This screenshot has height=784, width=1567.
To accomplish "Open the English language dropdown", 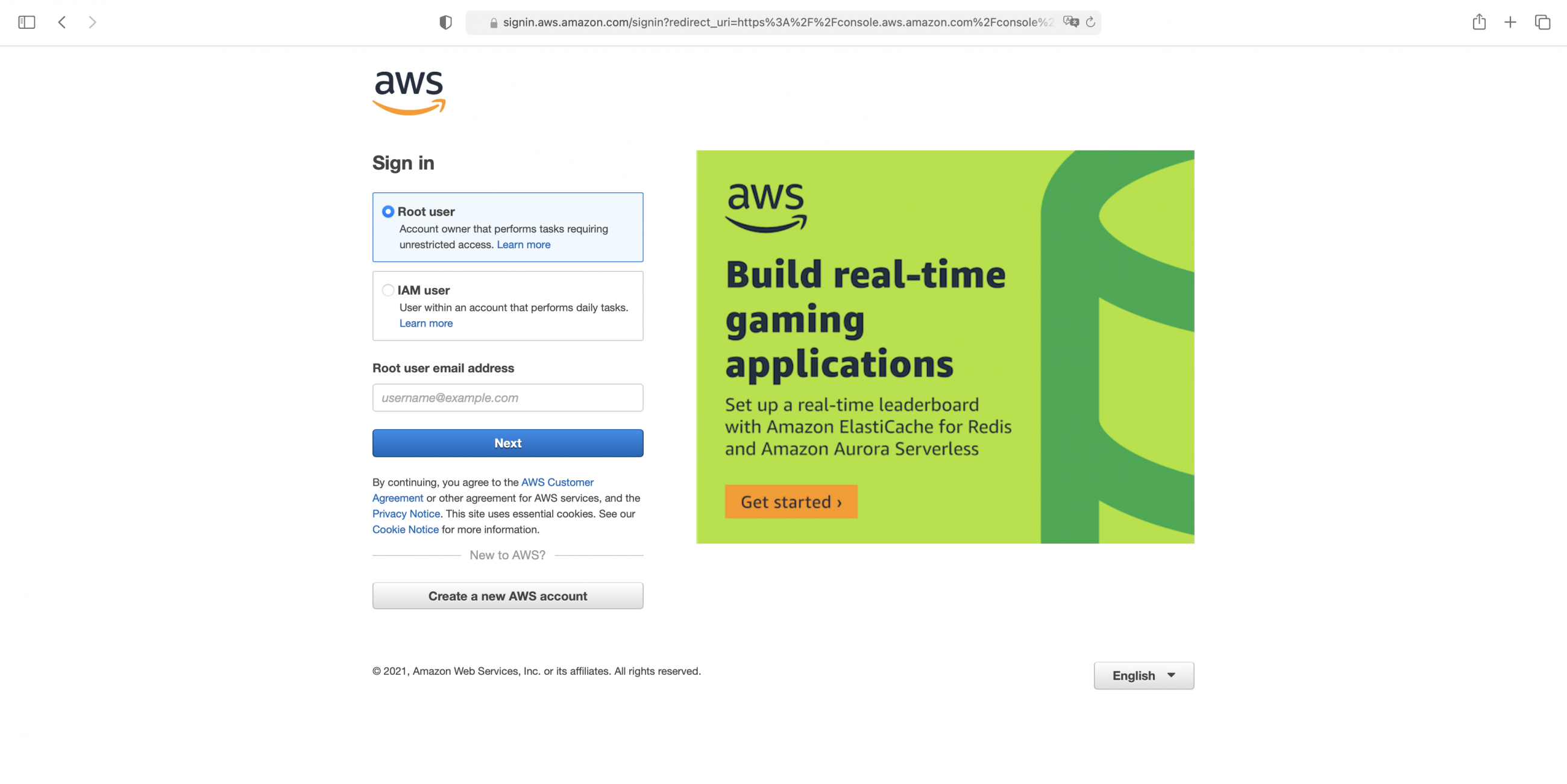I will pos(1144,675).
